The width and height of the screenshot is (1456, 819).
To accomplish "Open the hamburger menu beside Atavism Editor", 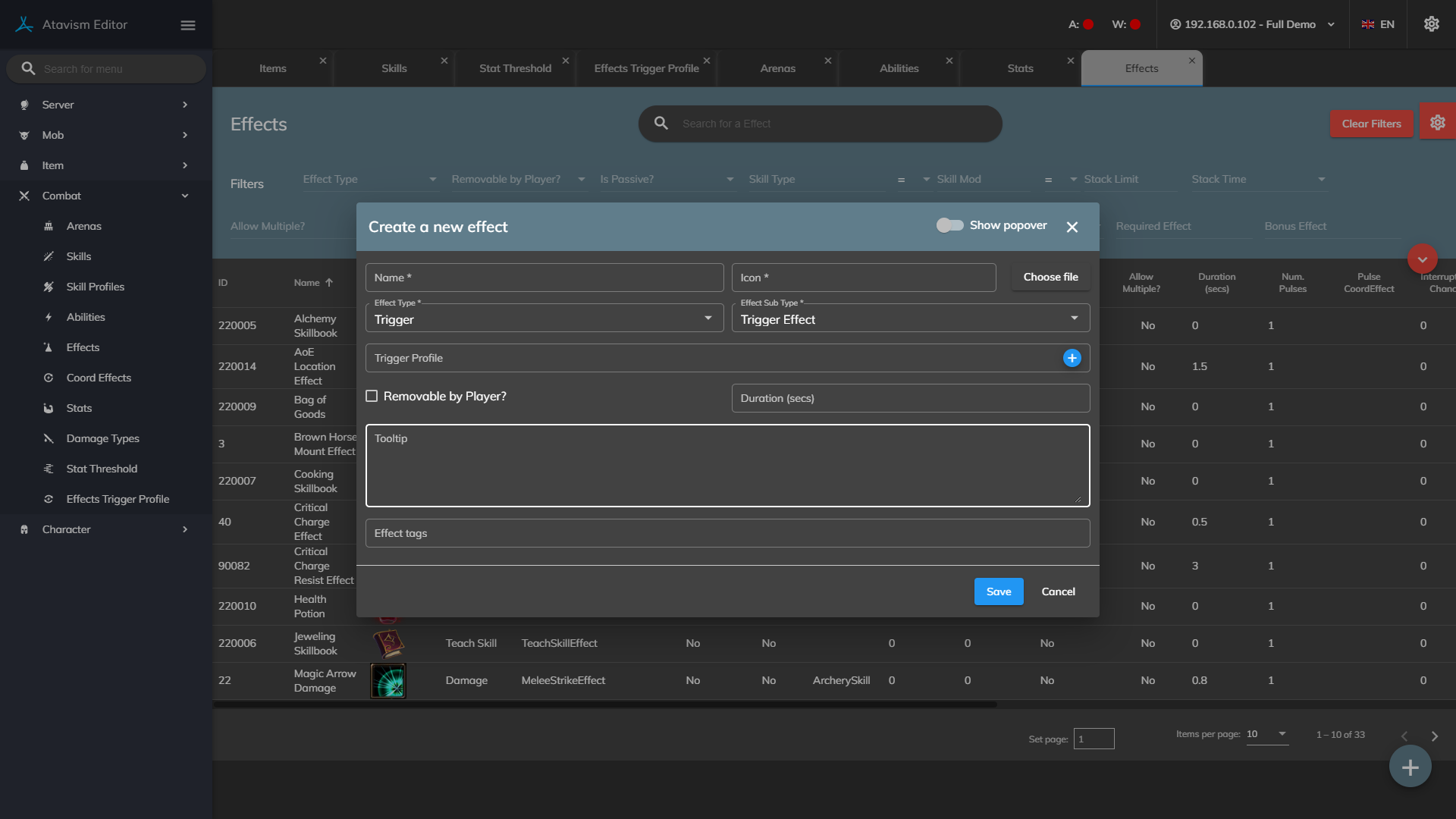I will coord(188,25).
